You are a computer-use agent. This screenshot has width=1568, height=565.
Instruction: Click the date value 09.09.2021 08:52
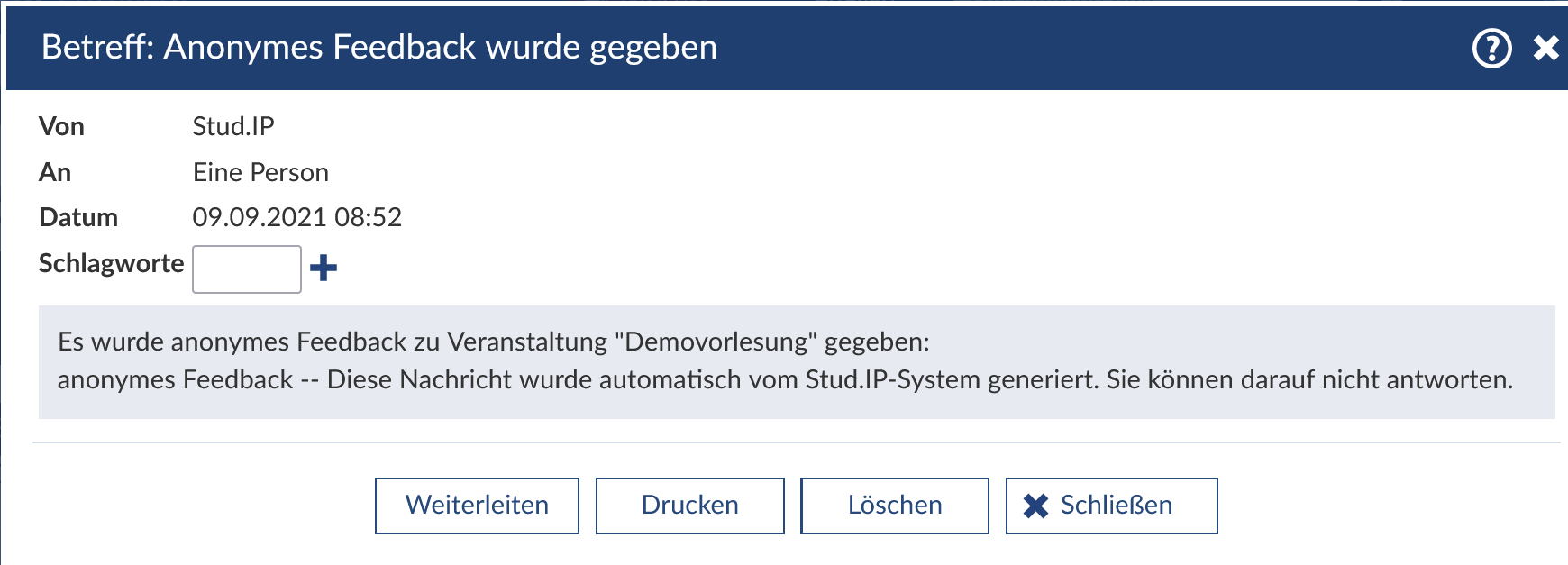tap(296, 217)
